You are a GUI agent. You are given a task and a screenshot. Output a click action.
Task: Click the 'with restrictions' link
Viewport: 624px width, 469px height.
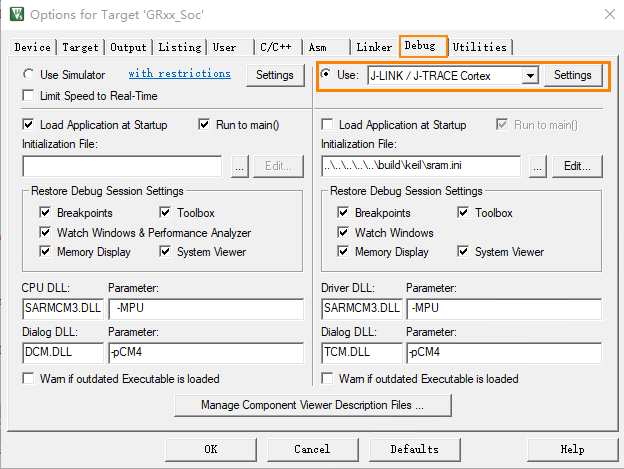click(x=179, y=74)
